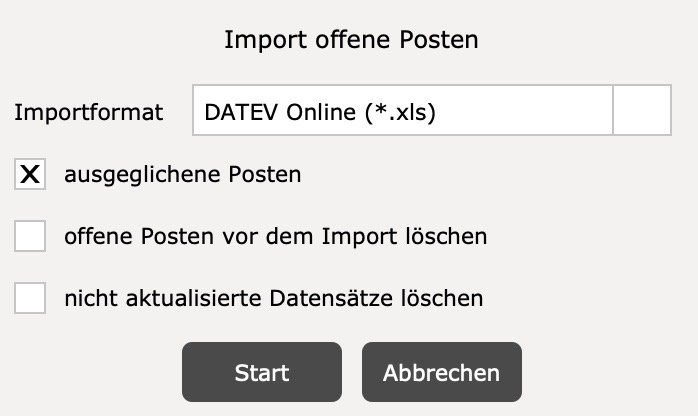The width and height of the screenshot is (698, 416).
Task: Uncheck the X-marked ausgeglichene Posten box
Action: 31,175
